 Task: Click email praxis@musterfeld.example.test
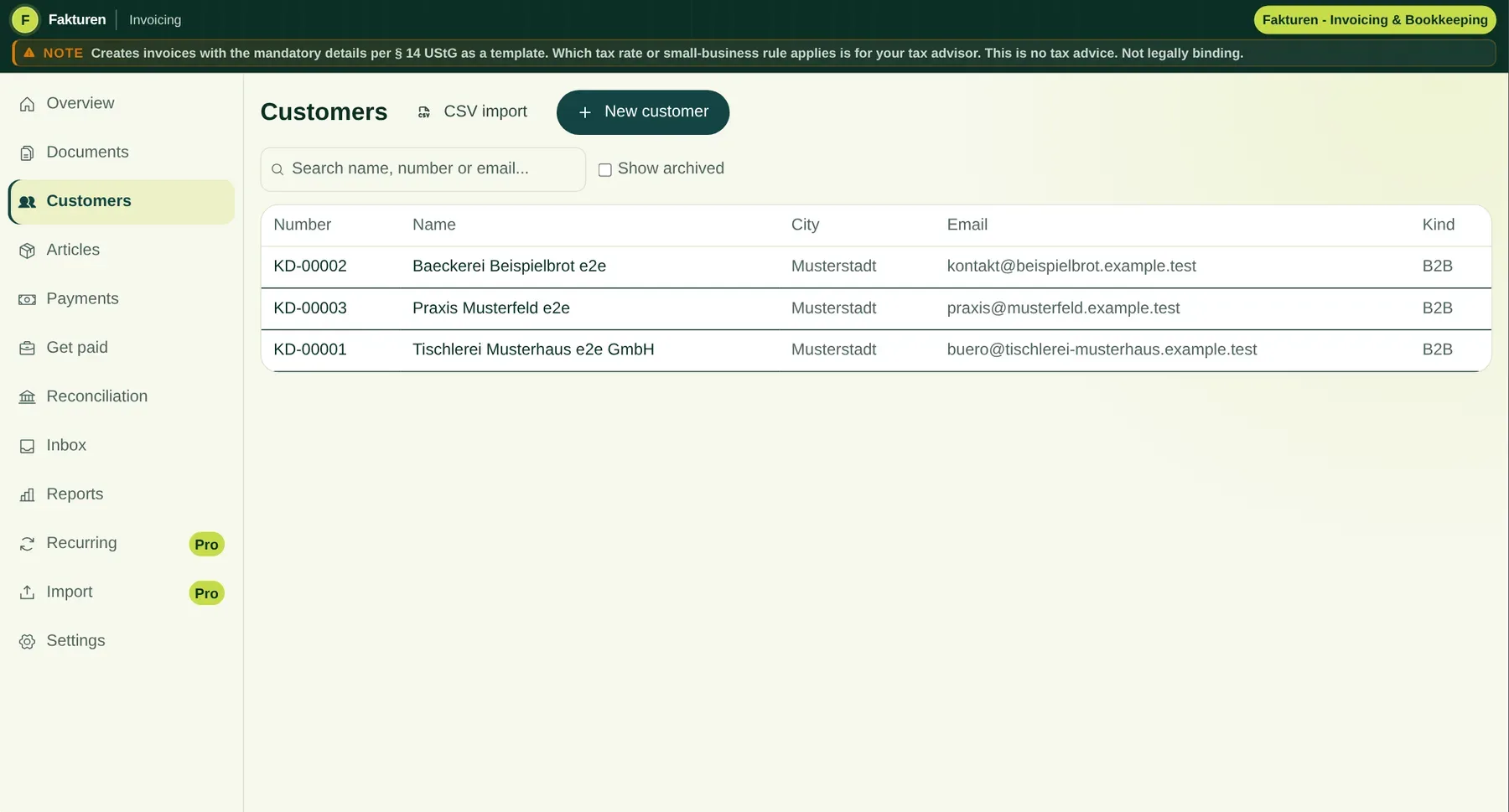1063,308
